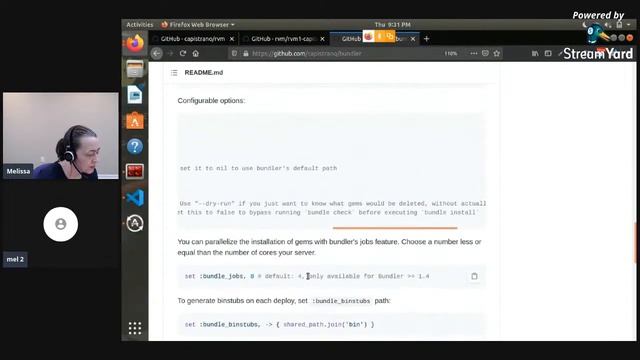This screenshot has height=360, width=640.
Task: Close the capistrano/rvm tab
Action: [x=232, y=39]
